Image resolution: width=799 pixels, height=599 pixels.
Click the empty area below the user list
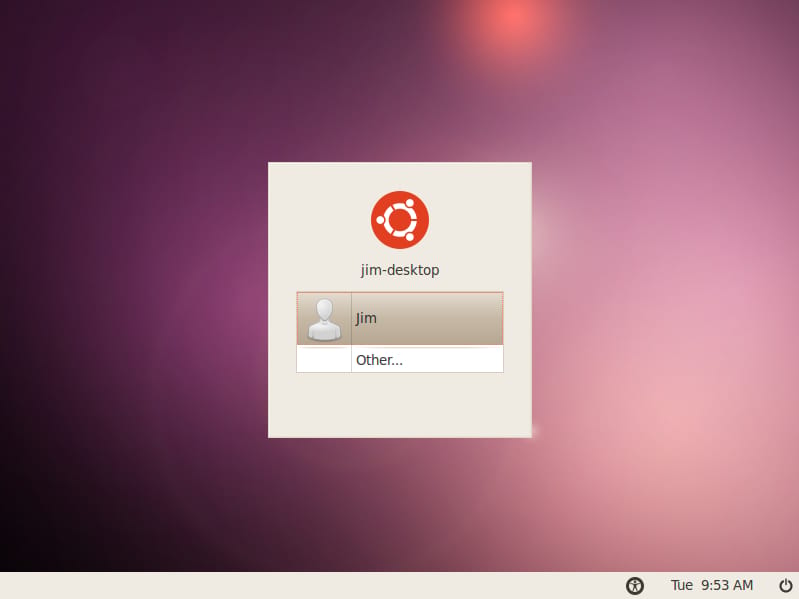400,405
